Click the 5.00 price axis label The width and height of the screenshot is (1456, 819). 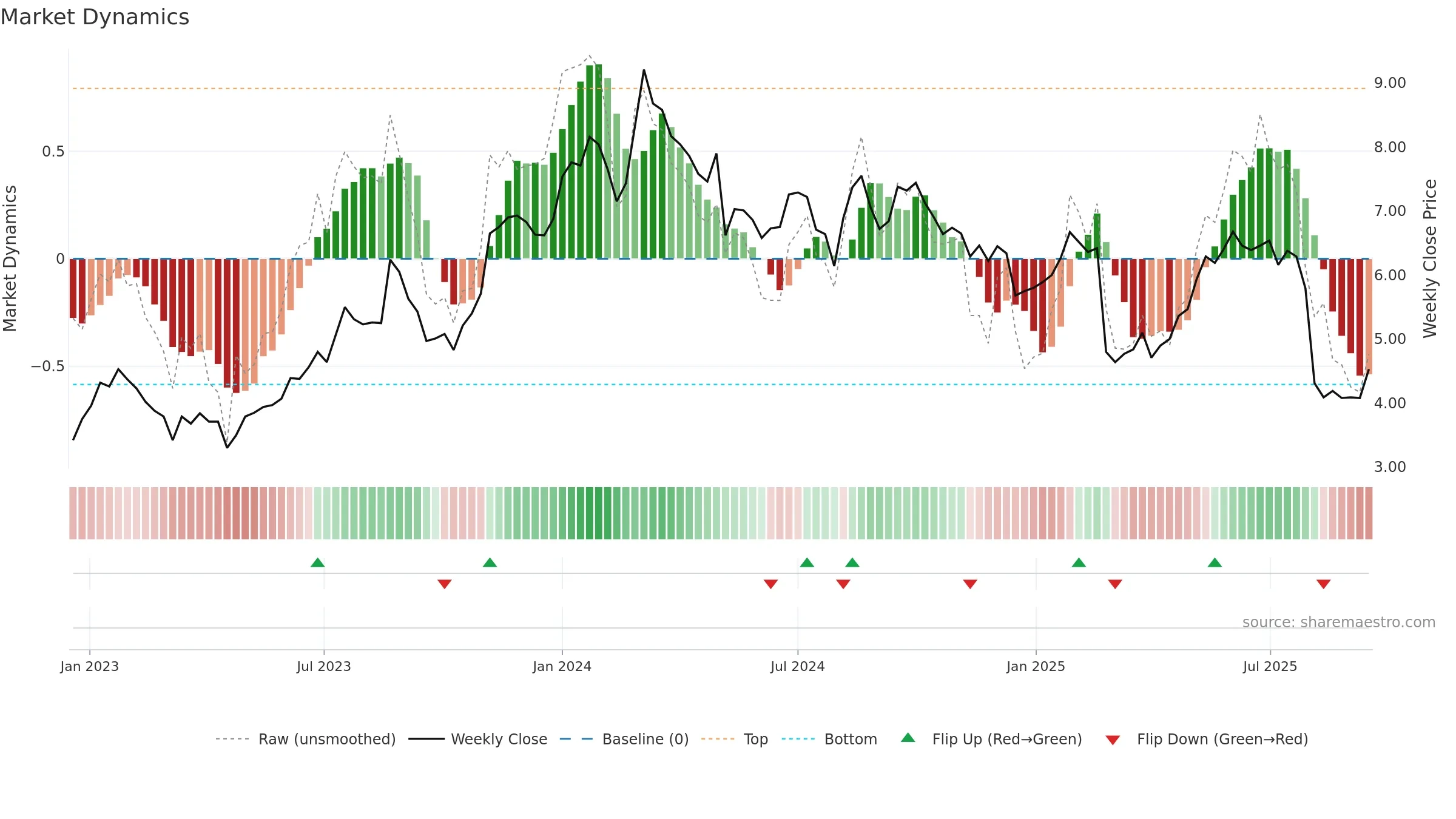click(1390, 339)
